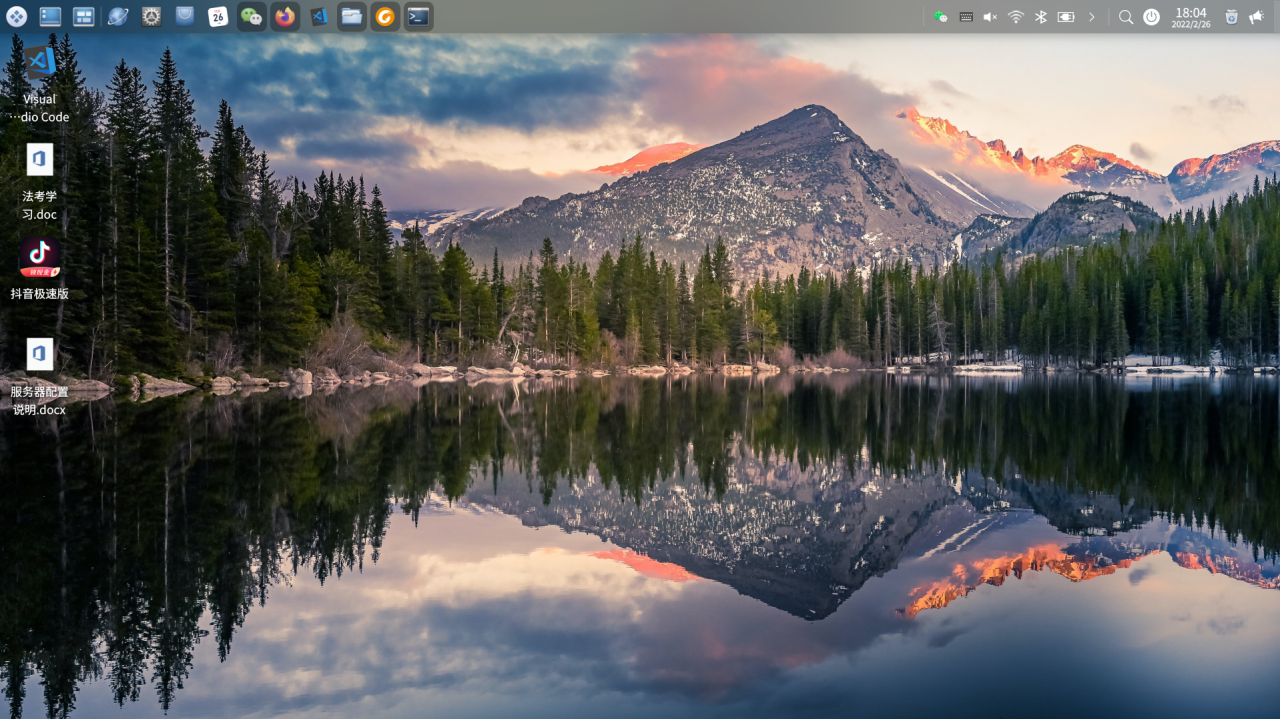
Task: Toggle the Wi-Fi icon in the tray
Action: [x=1016, y=17]
